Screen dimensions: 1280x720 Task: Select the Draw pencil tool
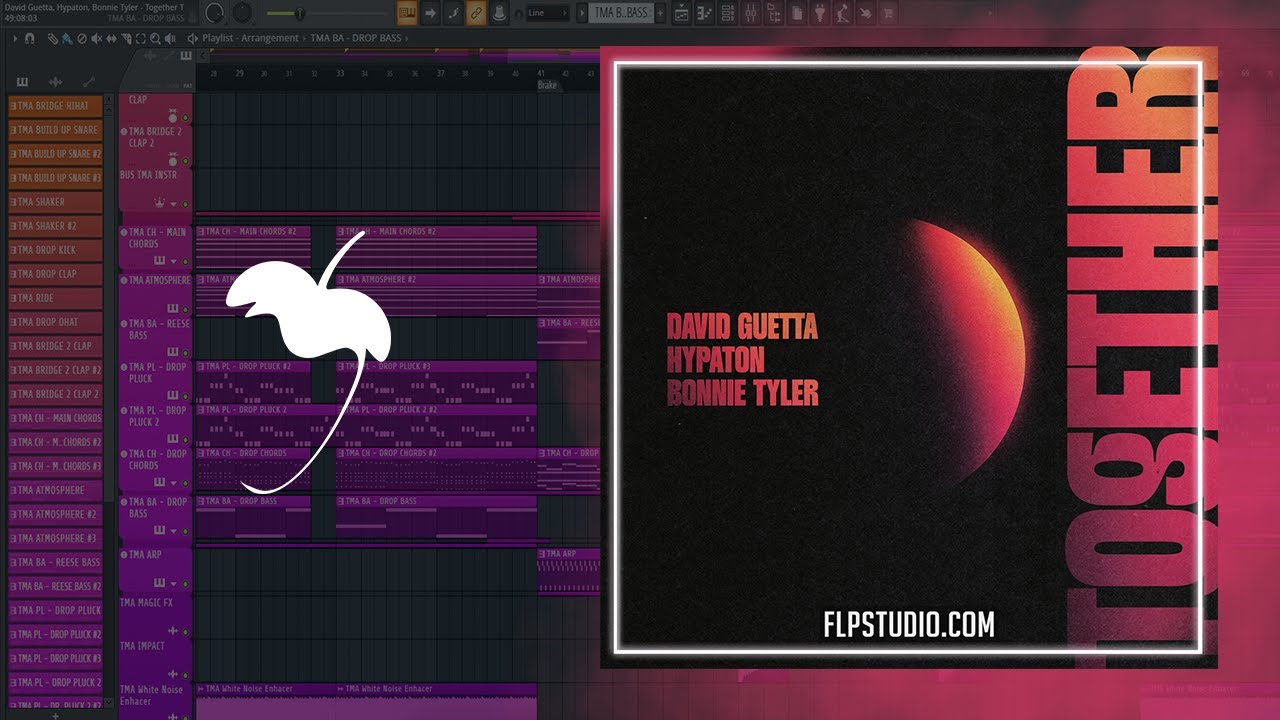tap(52, 38)
